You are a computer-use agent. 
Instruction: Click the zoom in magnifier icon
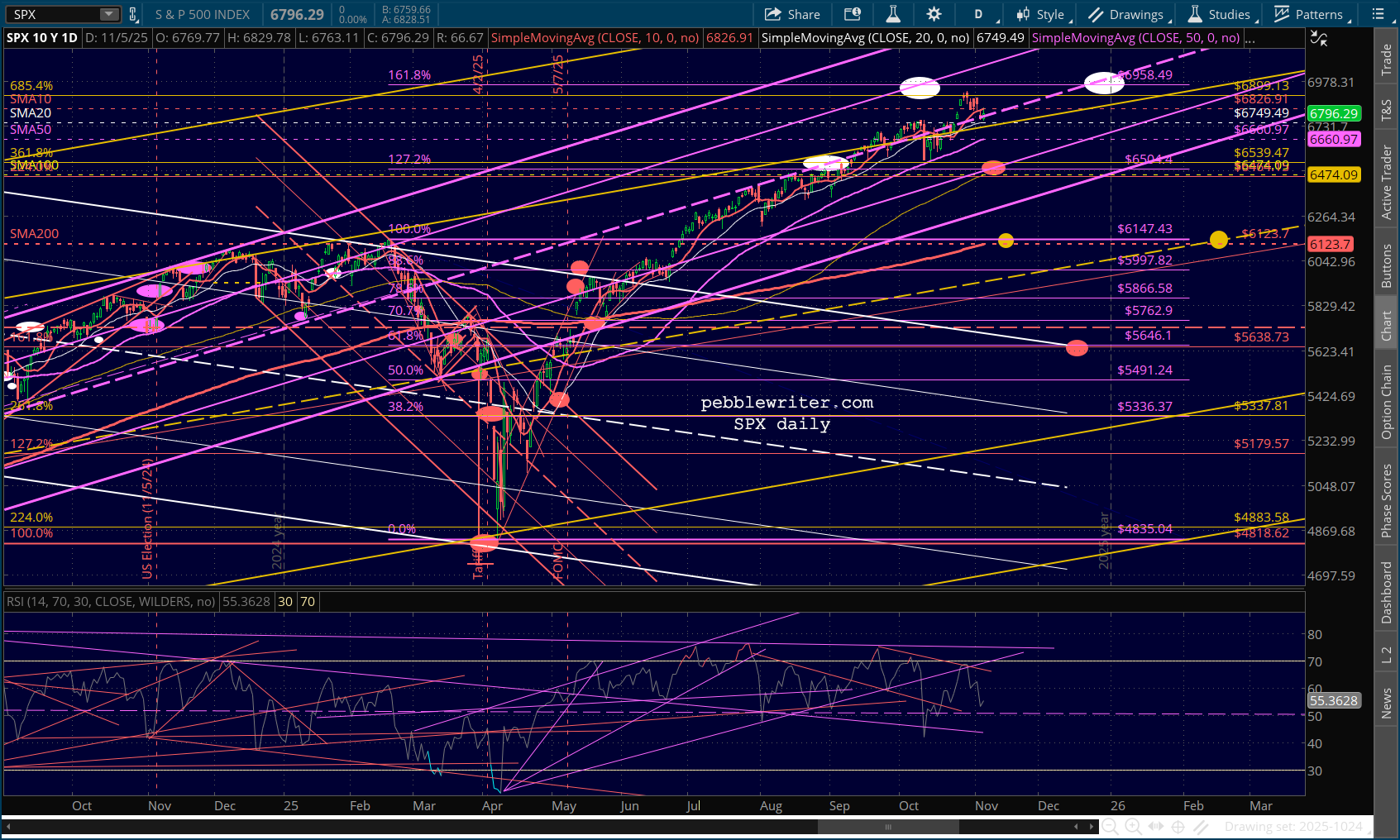point(1133,826)
